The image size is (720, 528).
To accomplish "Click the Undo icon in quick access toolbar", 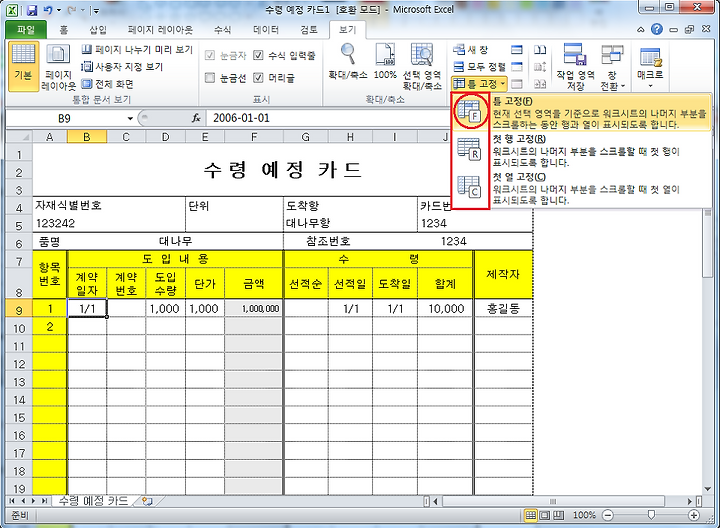I will 47,10.
